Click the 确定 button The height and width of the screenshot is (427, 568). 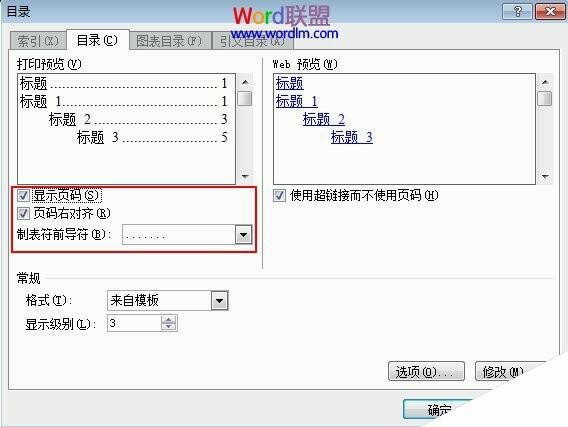[x=438, y=410]
